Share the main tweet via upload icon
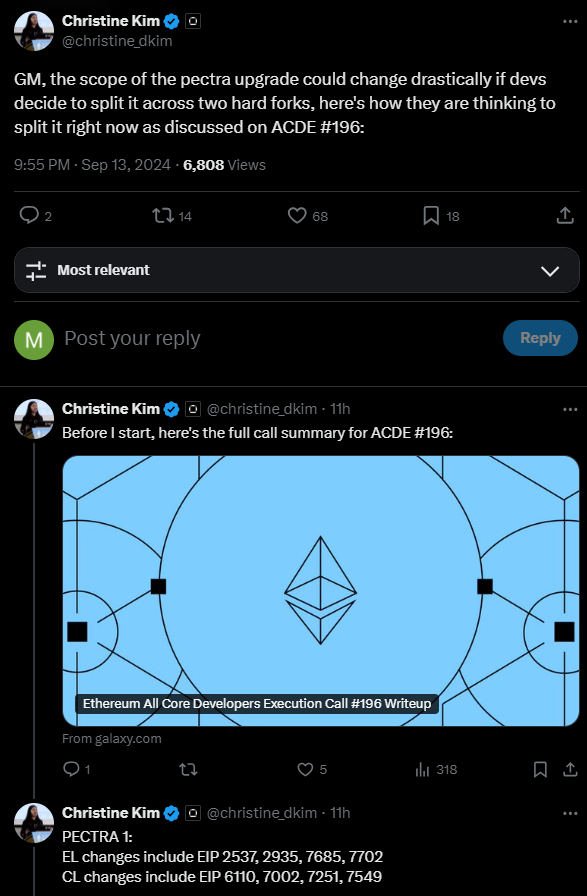 565,215
